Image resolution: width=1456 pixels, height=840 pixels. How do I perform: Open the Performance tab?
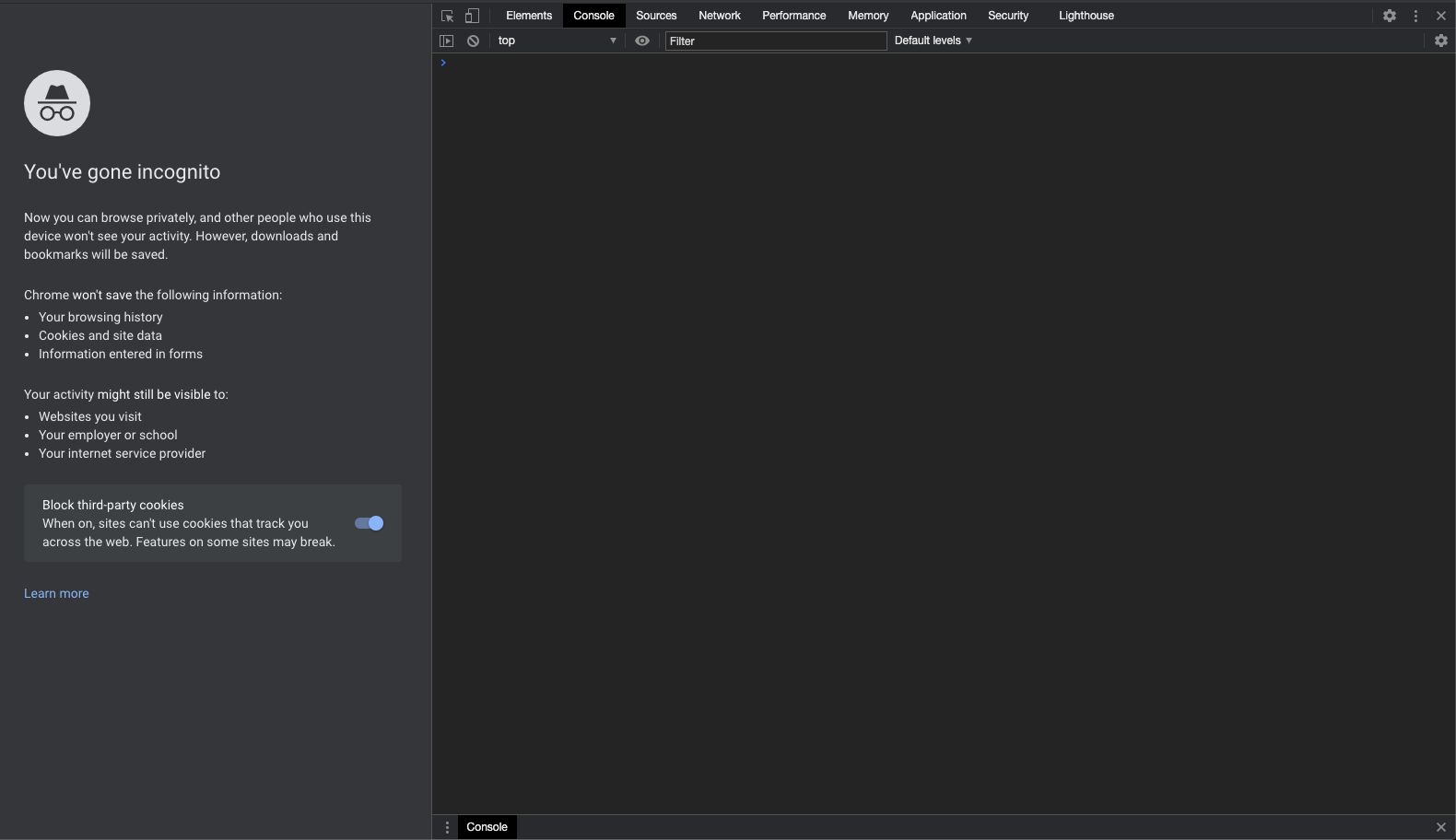click(x=793, y=16)
